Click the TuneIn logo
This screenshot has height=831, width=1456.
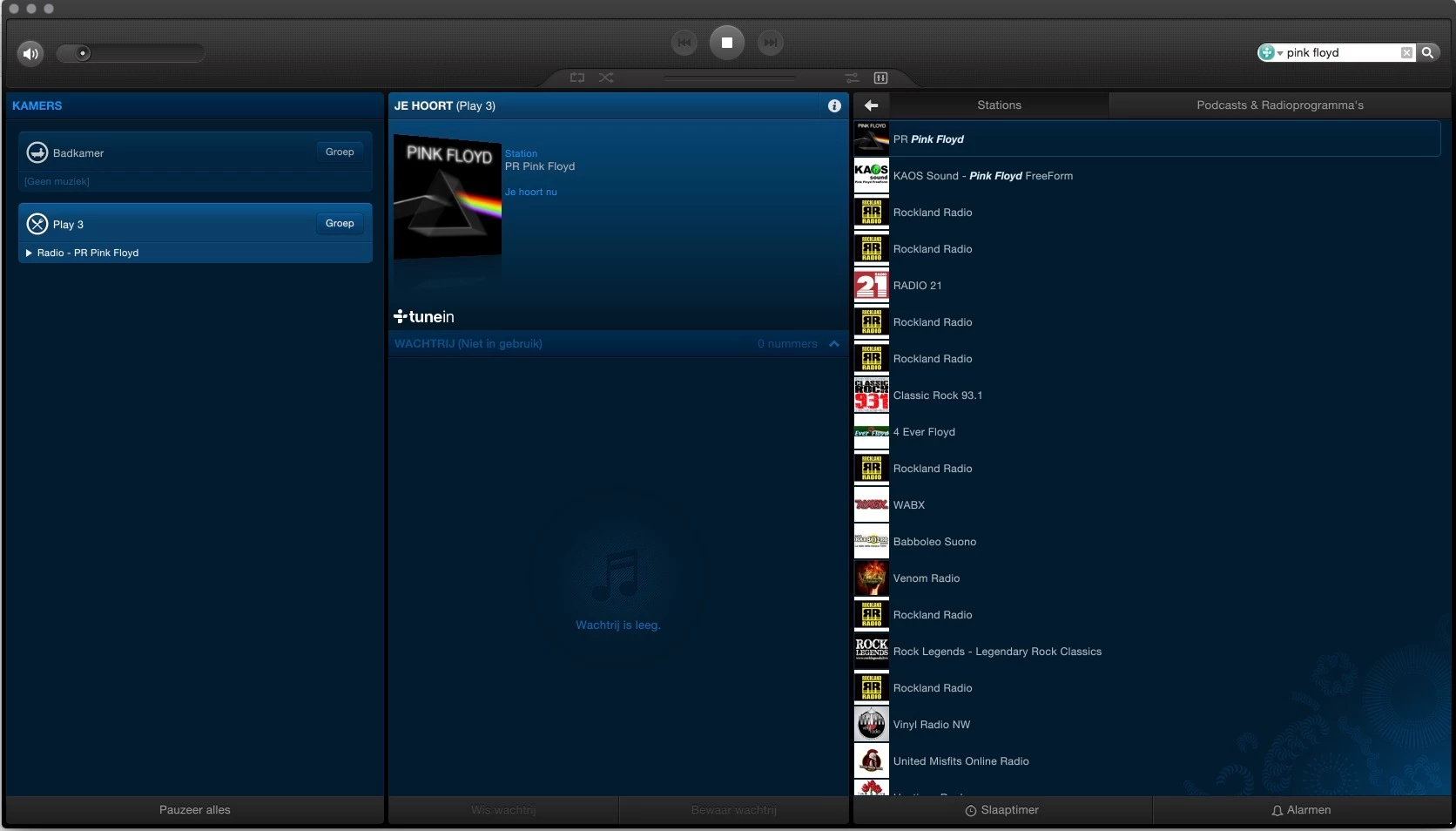click(x=424, y=317)
